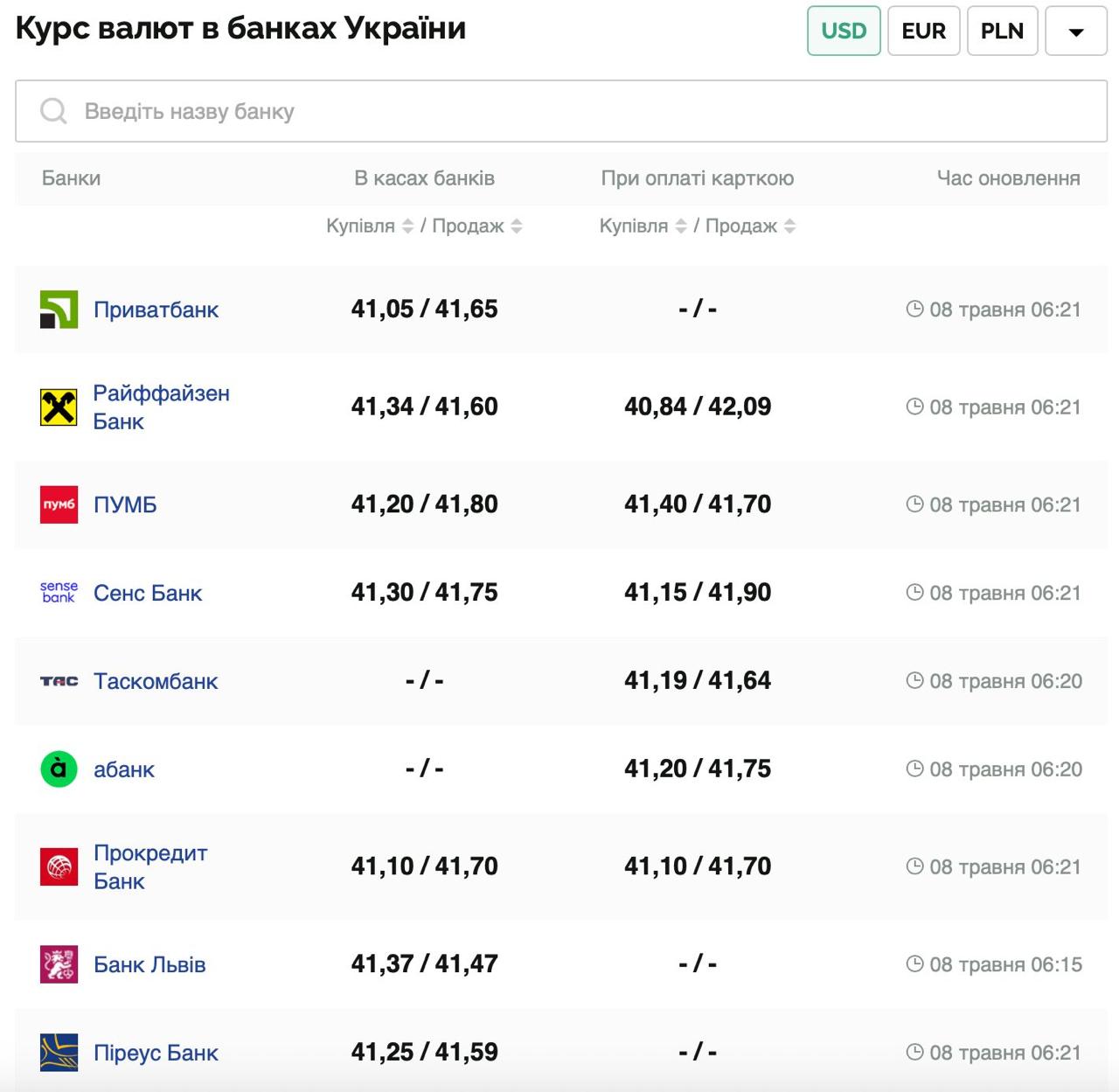Click the Банк Львів logo icon
Viewport: 1119px width, 1092px height.
tap(59, 964)
